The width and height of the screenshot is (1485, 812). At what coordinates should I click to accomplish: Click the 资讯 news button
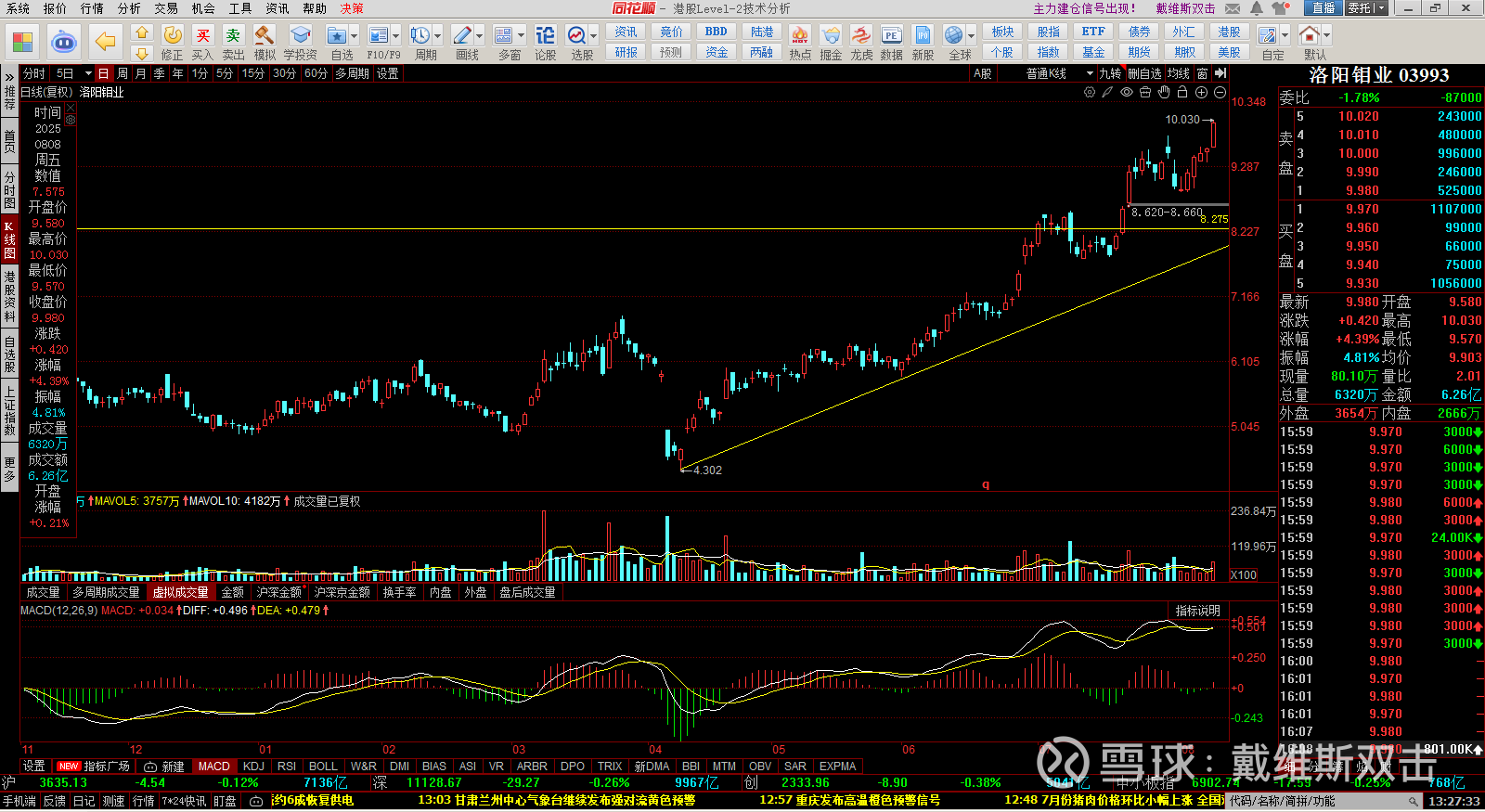(626, 32)
